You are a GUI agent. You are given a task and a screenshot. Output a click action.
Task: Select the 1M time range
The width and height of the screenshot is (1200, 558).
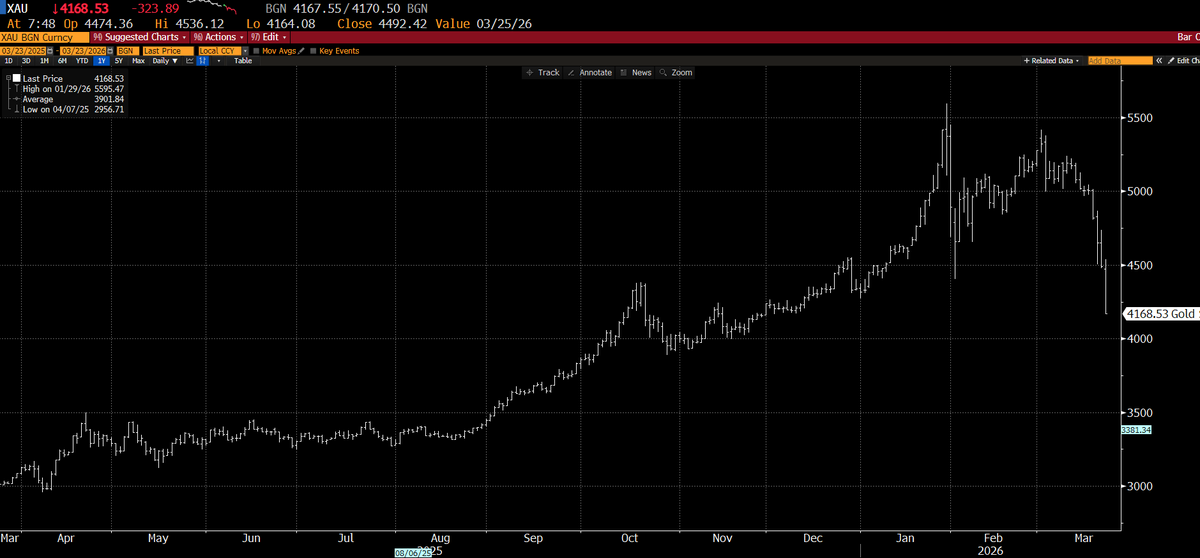(x=44, y=61)
